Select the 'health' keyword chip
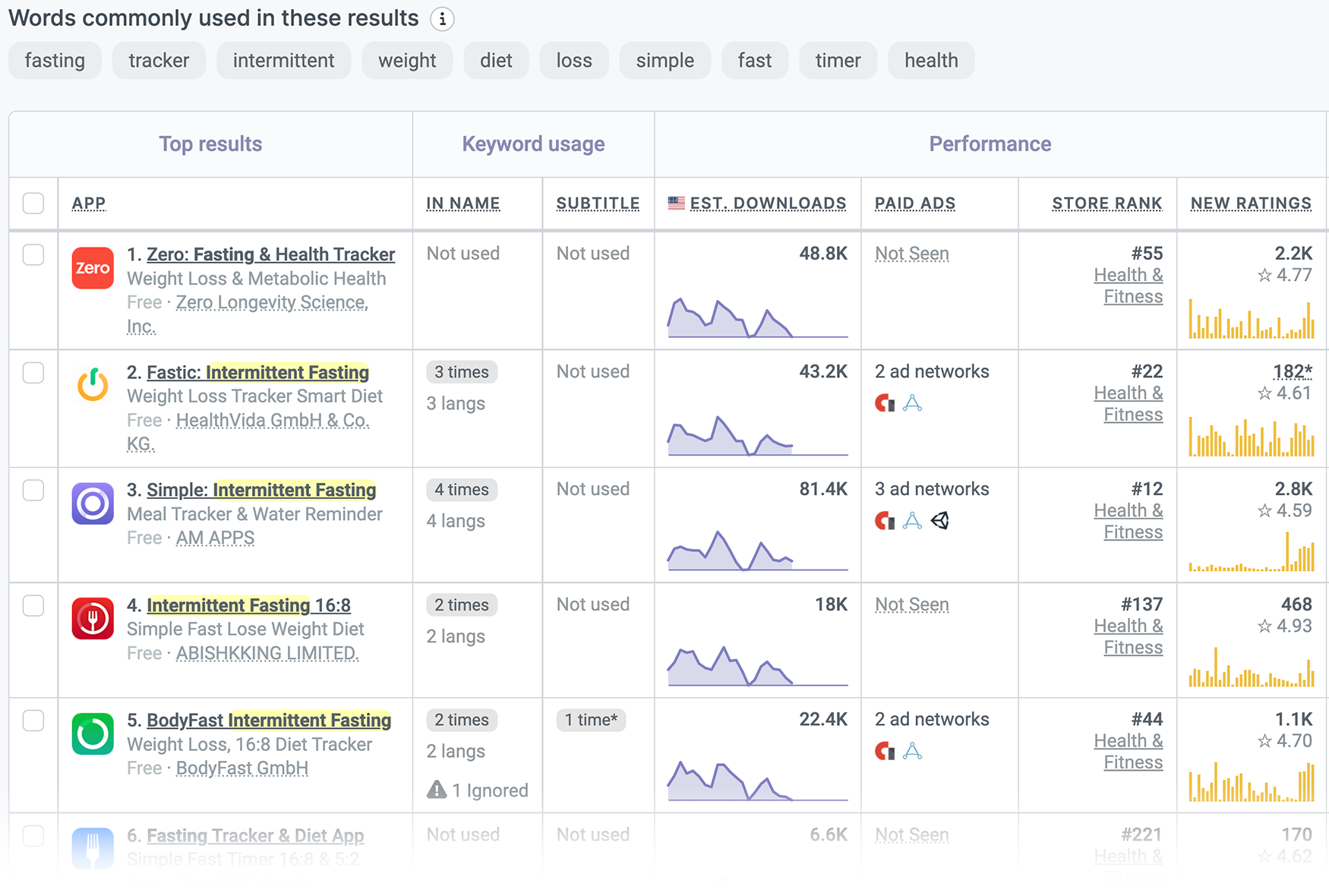Image resolution: width=1329 pixels, height=896 pixels. tap(931, 61)
